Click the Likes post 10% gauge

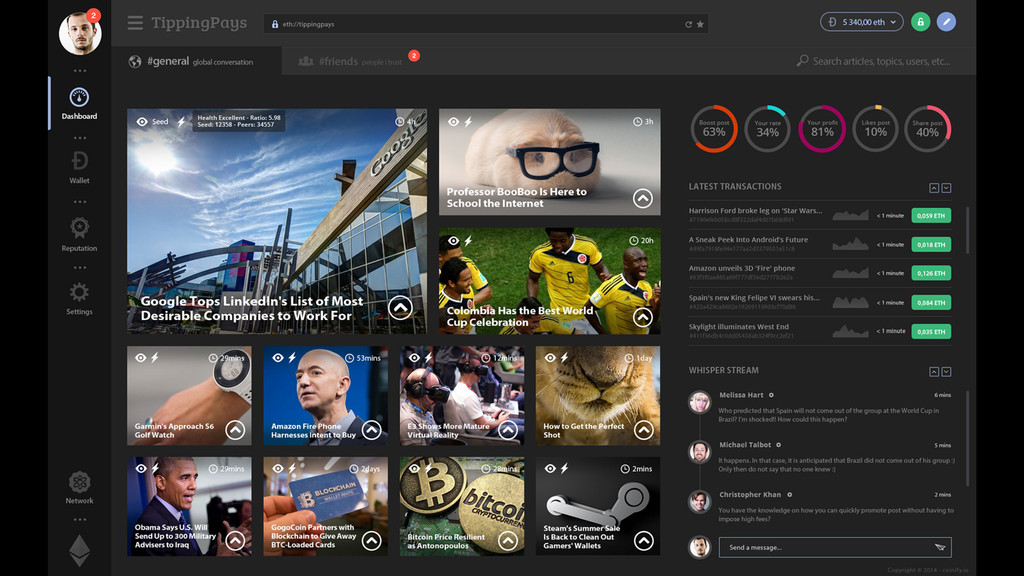click(875, 129)
